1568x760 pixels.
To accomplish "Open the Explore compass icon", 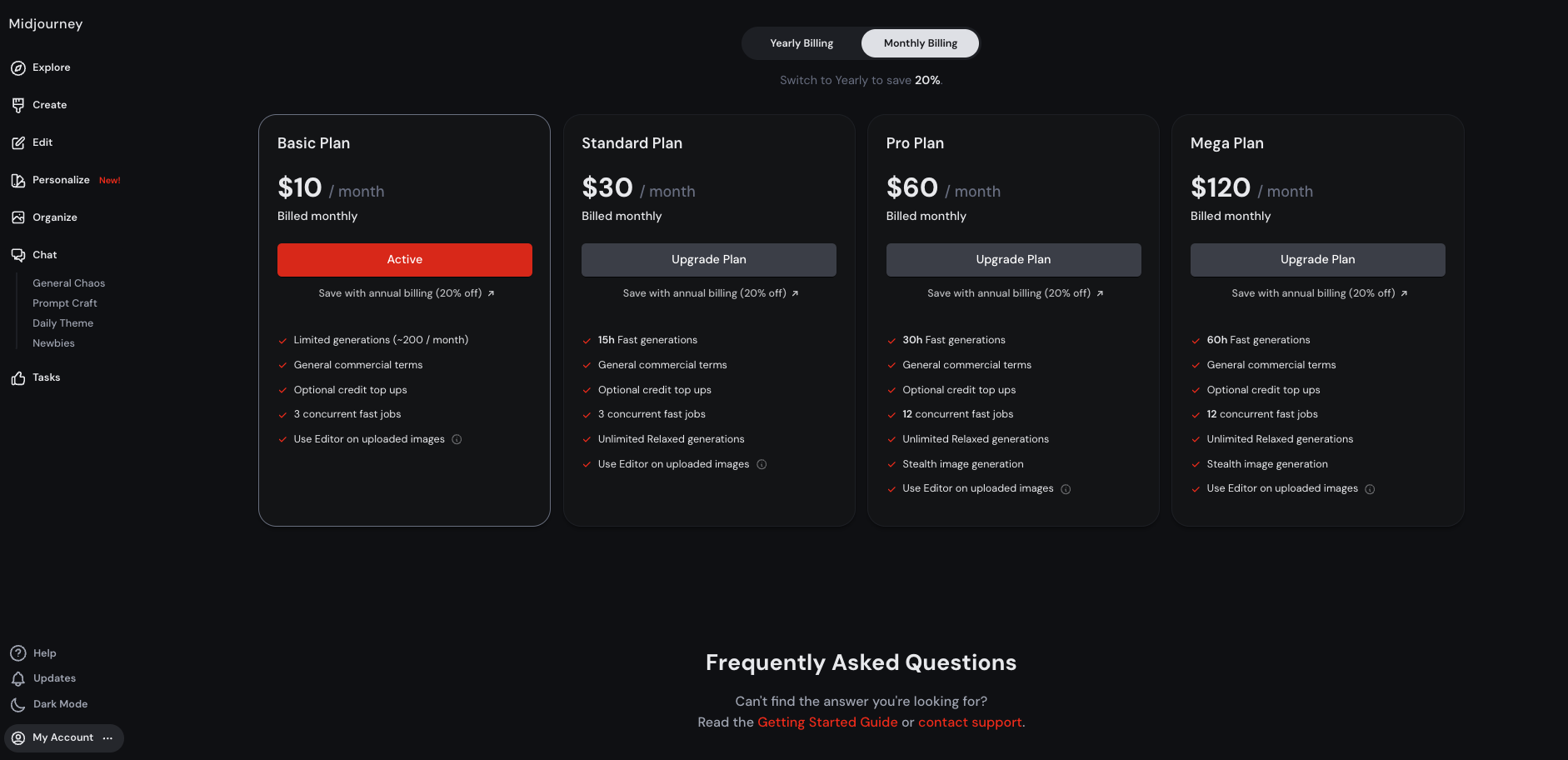I will (18, 67).
